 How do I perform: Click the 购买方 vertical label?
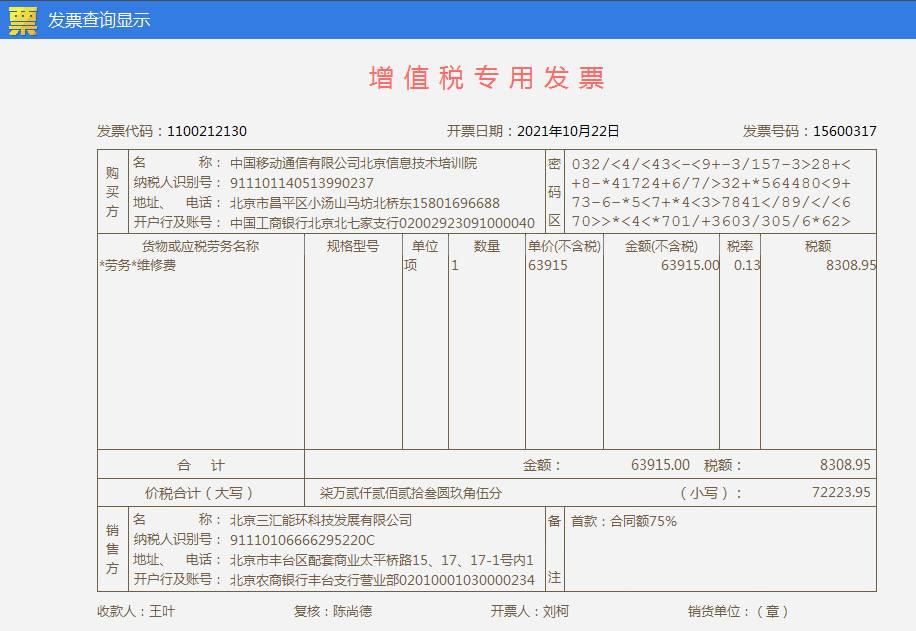112,192
